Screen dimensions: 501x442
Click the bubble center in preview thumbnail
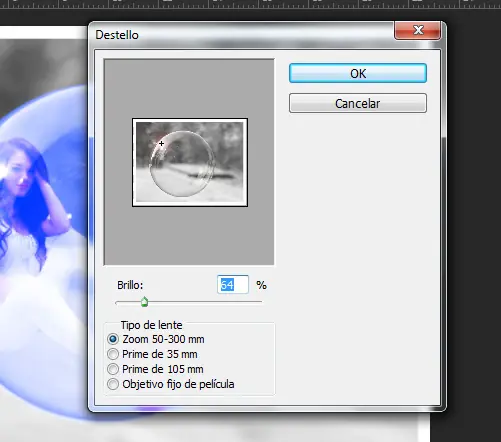[182, 163]
